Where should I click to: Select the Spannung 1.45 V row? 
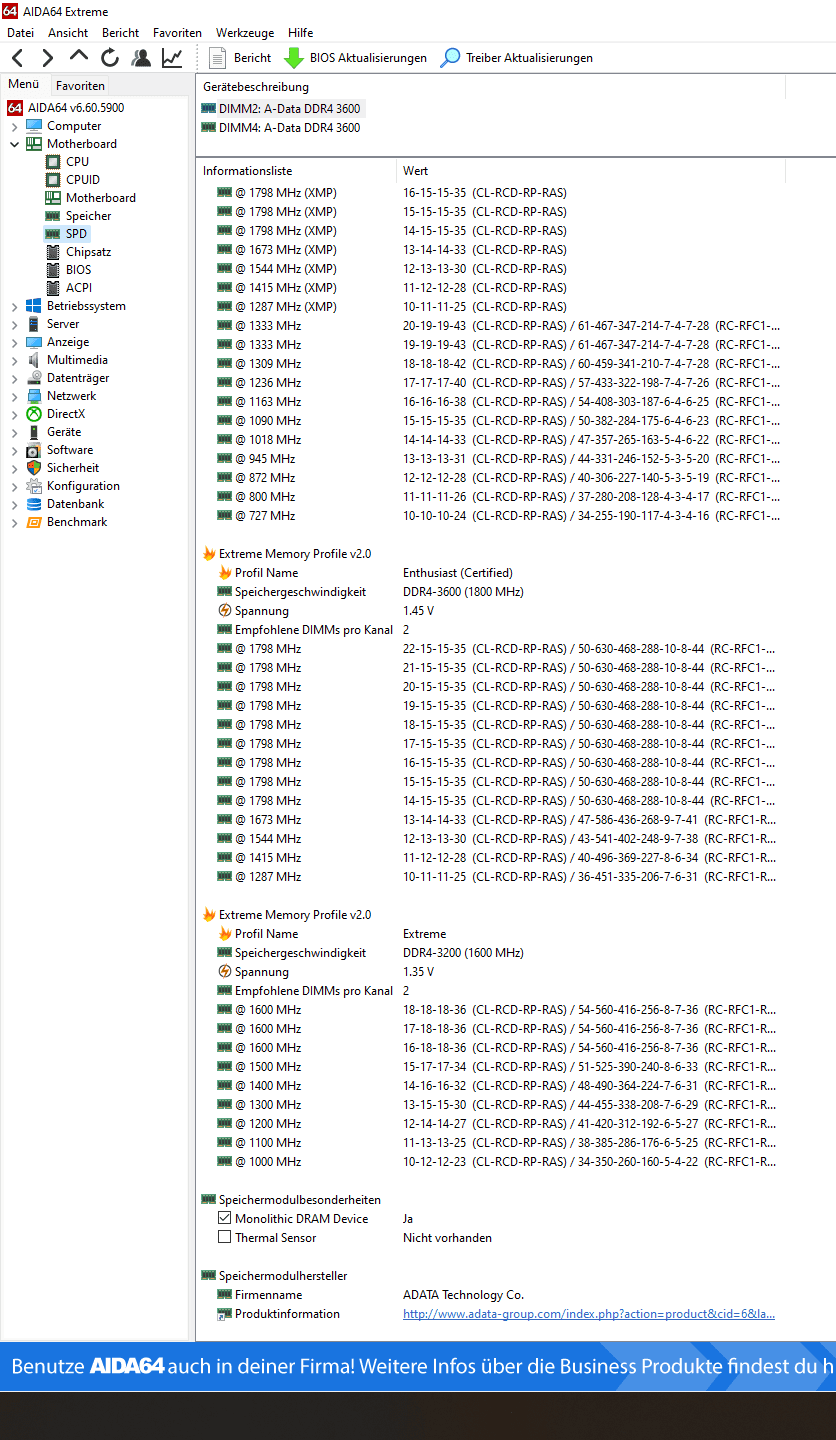(x=490, y=611)
